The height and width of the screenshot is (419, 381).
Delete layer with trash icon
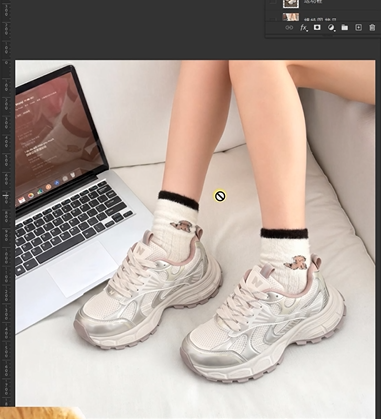[372, 28]
